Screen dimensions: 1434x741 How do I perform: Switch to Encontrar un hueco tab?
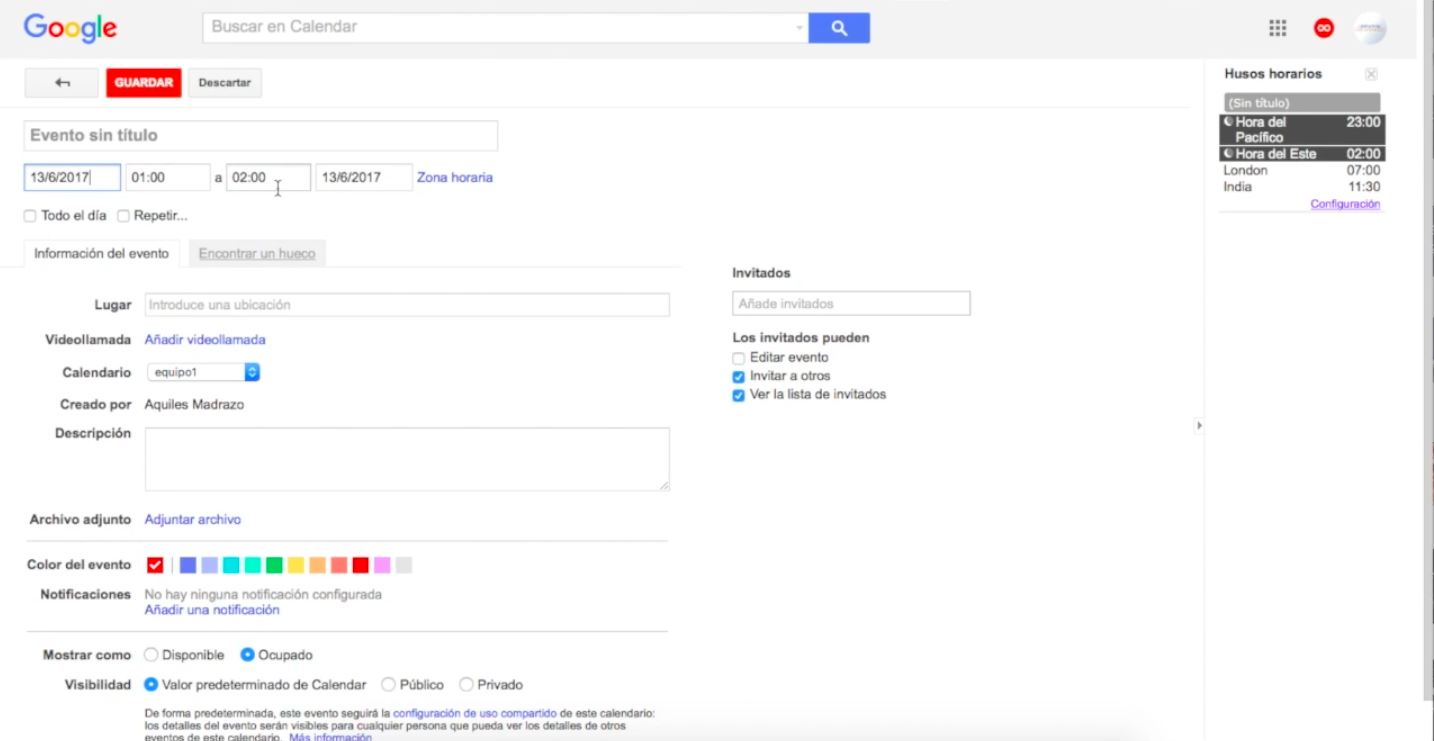pyautogui.click(x=257, y=254)
